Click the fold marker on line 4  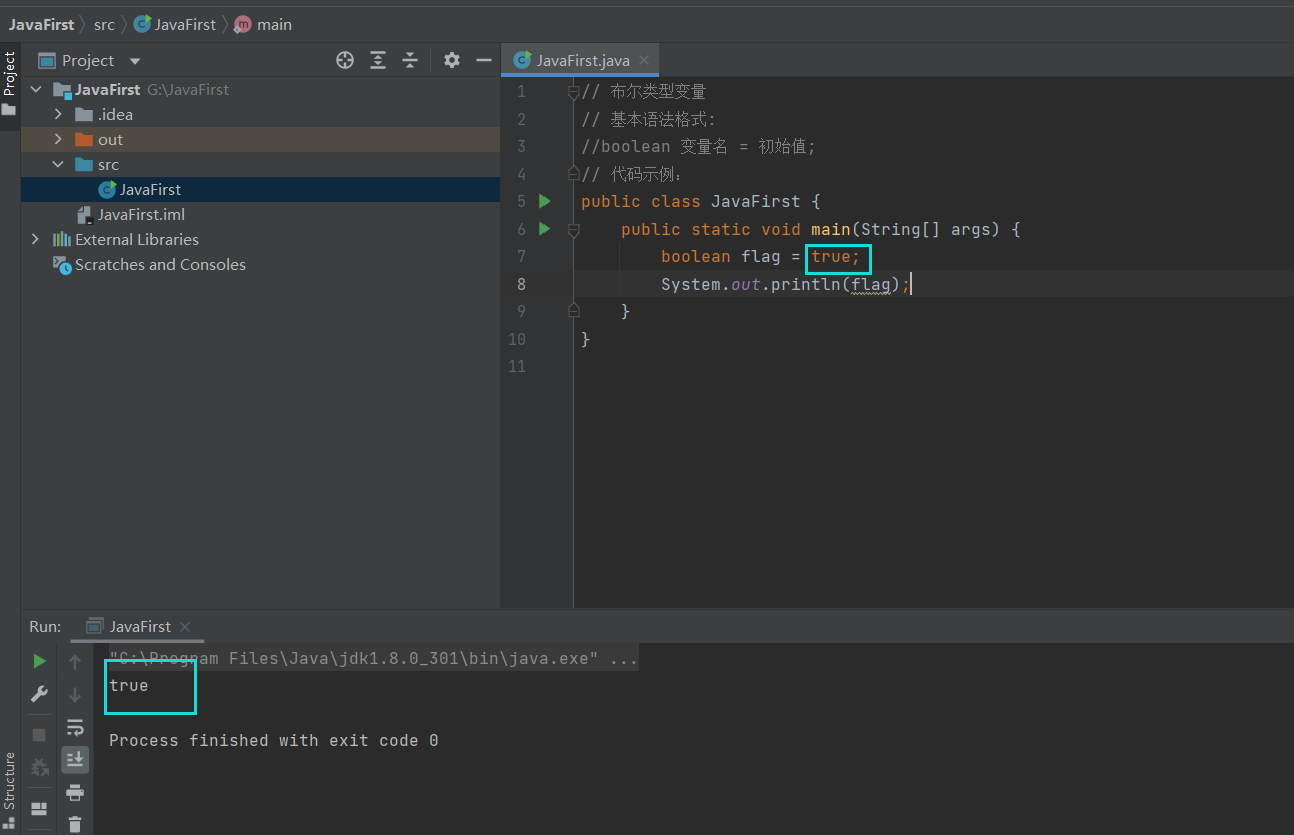pos(573,174)
